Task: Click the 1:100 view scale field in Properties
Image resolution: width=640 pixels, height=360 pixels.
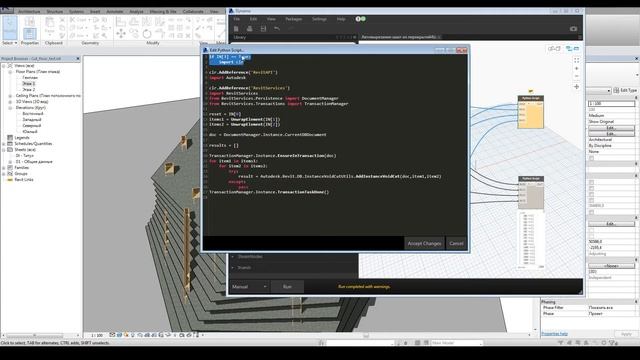Action: click(611, 104)
